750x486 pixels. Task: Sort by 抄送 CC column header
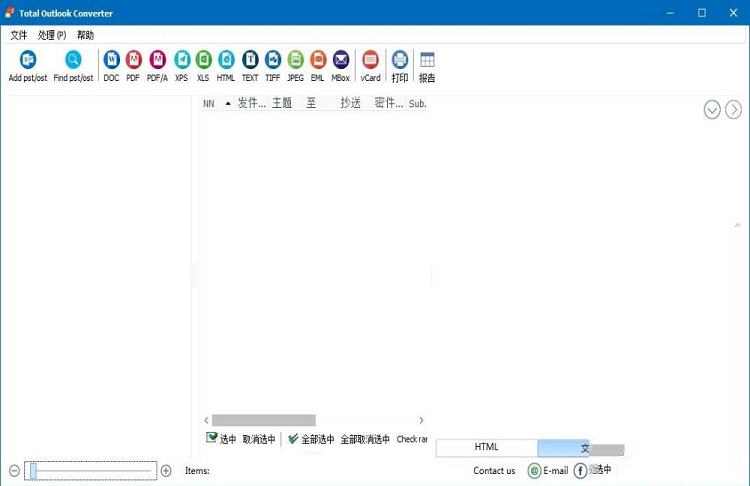click(351, 103)
